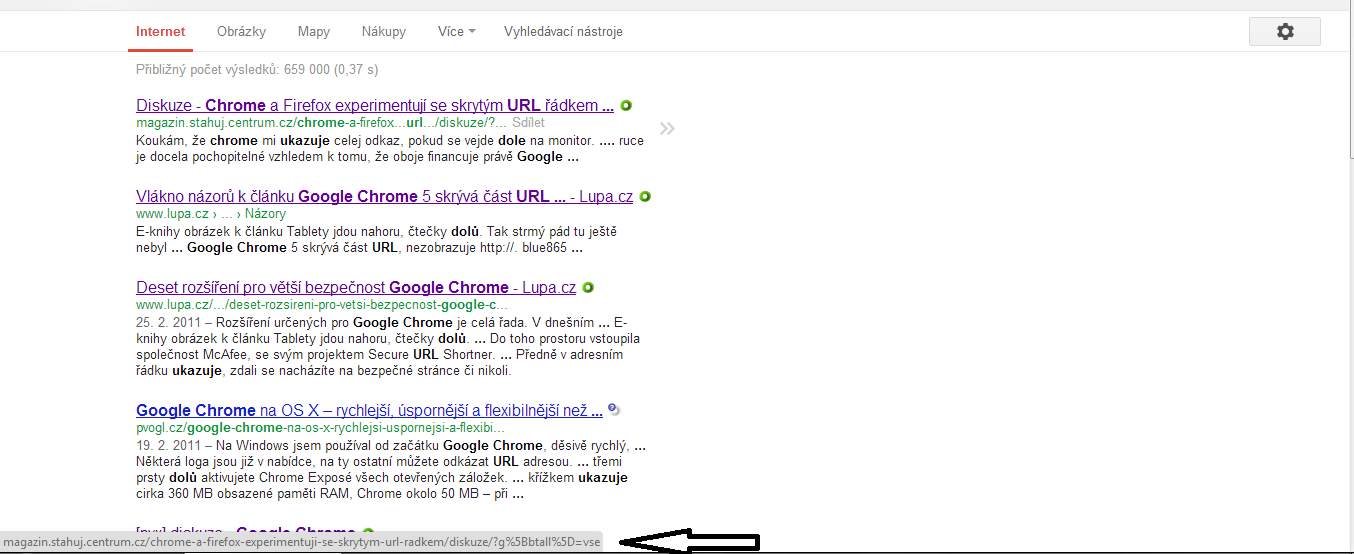Click the status bar URL at bottom

click(301, 541)
